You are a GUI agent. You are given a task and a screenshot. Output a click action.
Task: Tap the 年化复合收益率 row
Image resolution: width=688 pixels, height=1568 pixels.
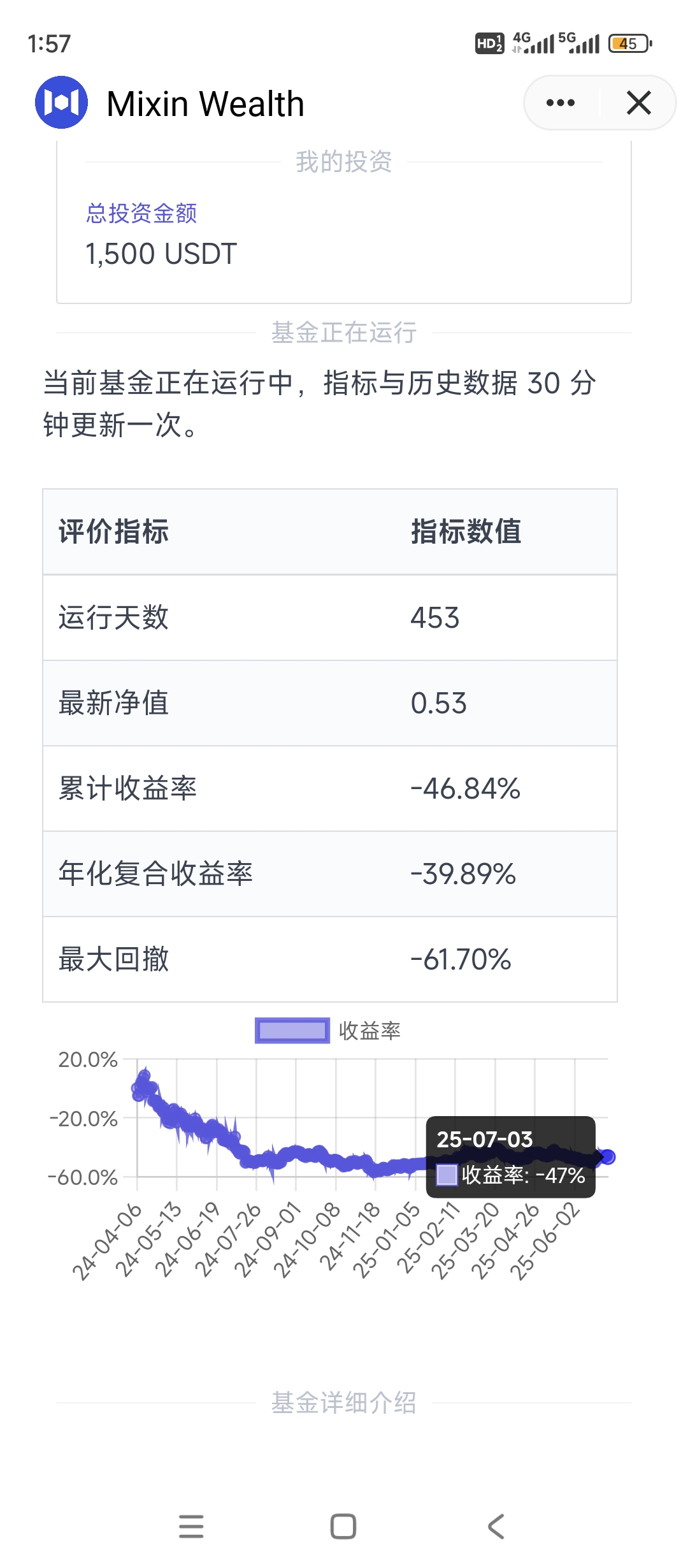(x=330, y=874)
